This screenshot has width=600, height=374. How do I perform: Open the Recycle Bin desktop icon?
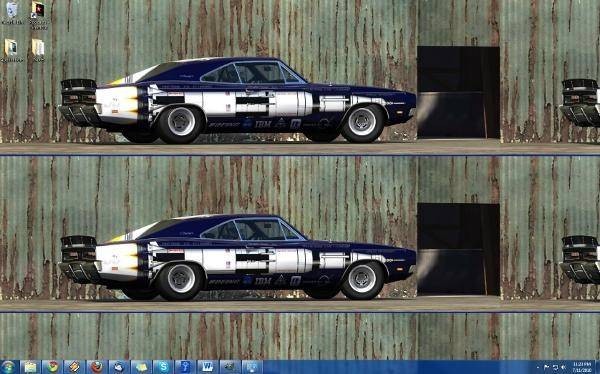[12, 14]
